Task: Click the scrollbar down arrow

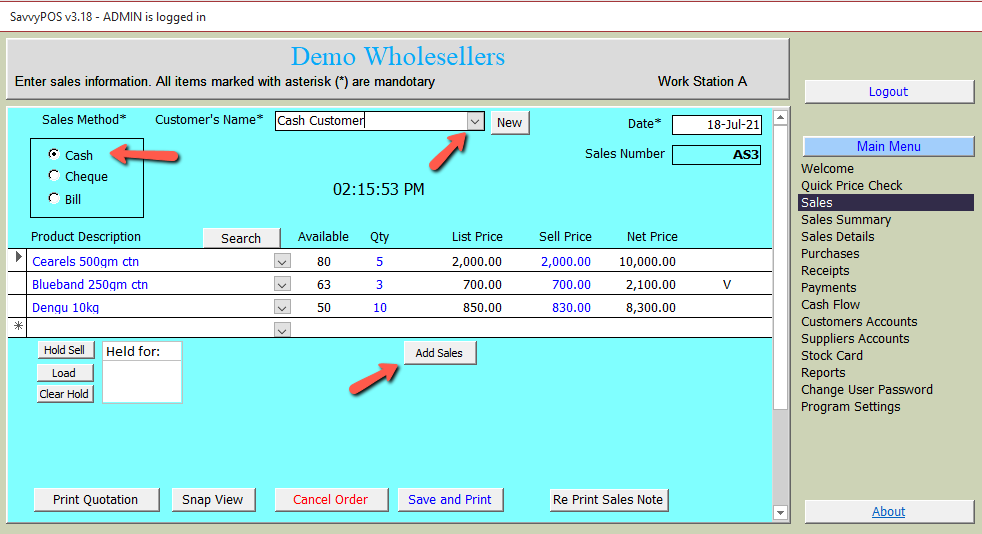Action: tap(781, 512)
